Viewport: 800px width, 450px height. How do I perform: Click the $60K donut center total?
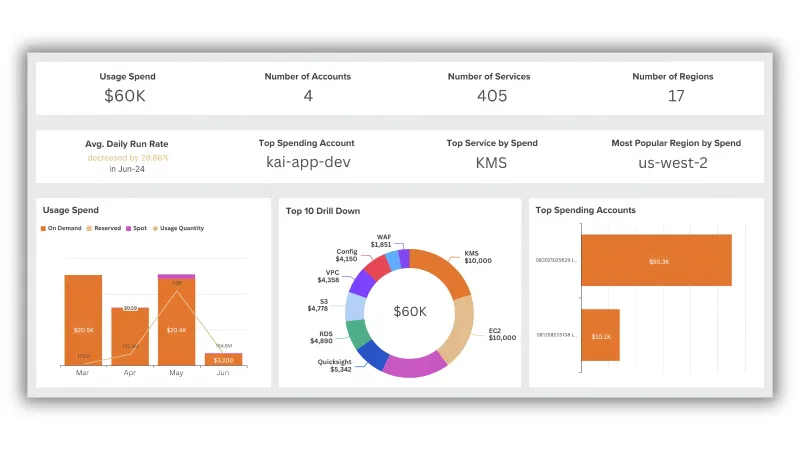[410, 311]
